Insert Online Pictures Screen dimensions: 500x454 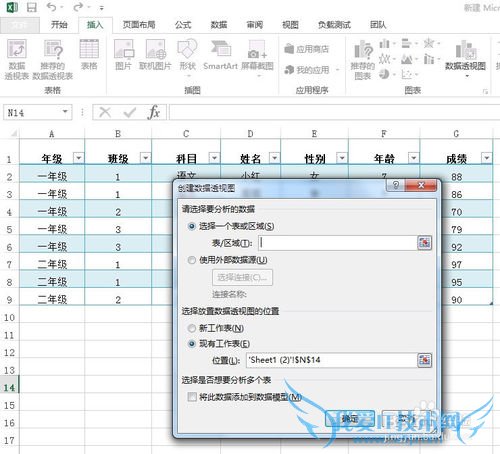(x=155, y=54)
